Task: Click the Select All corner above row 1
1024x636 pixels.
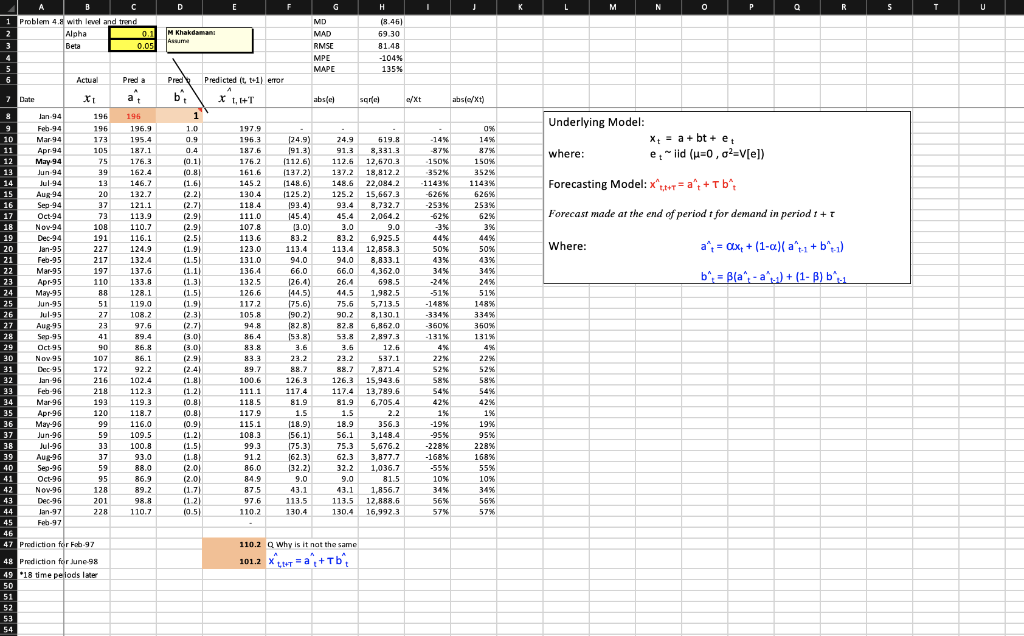Action: 9,7
